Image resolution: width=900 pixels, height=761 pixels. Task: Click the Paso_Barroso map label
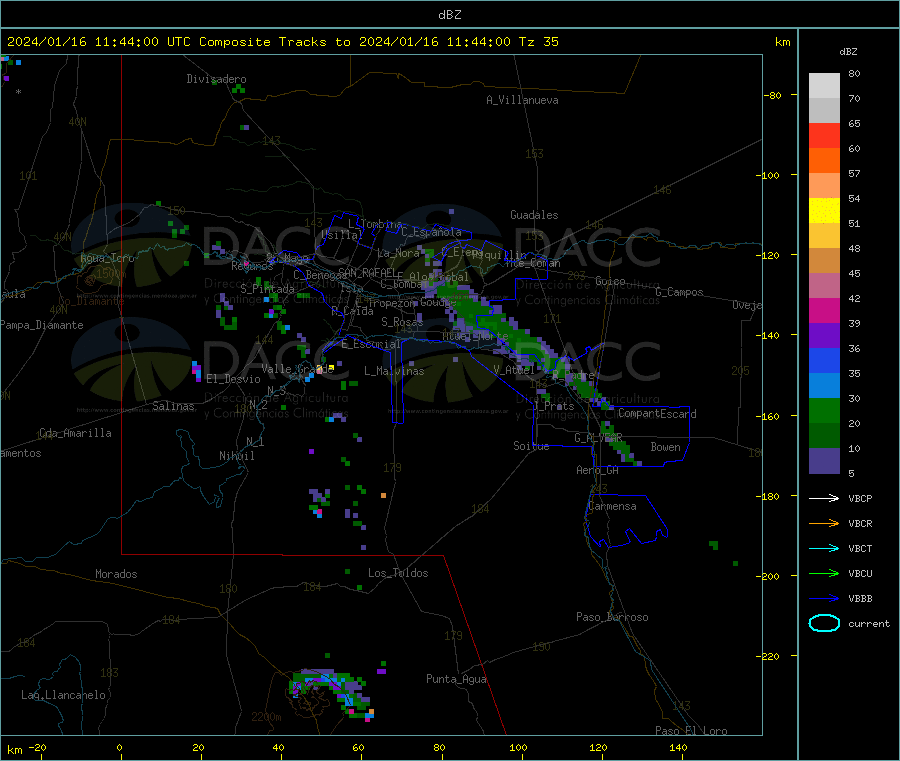point(612,617)
